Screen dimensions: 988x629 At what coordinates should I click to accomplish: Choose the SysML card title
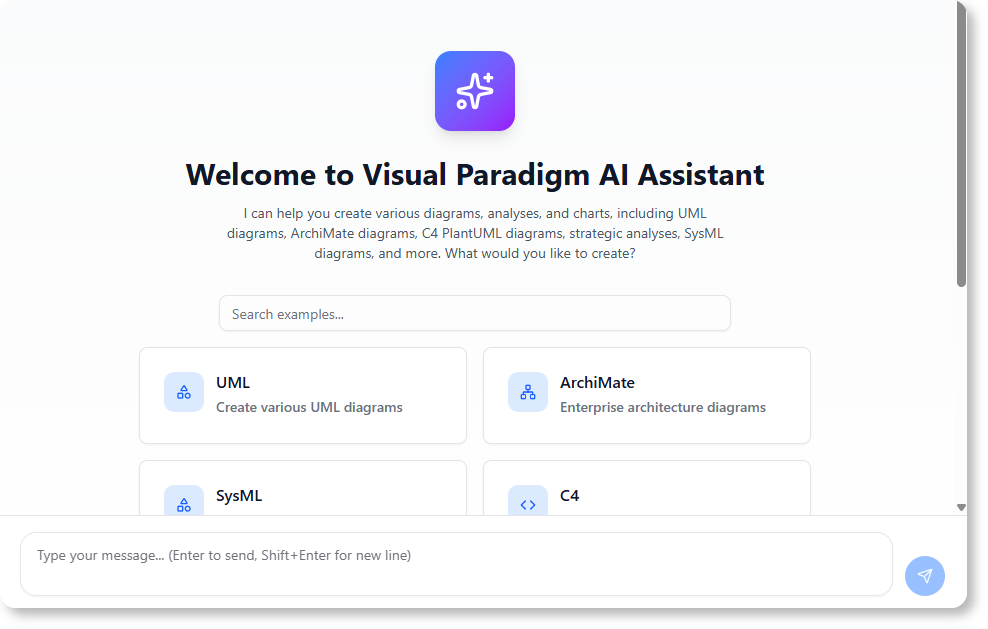click(239, 495)
